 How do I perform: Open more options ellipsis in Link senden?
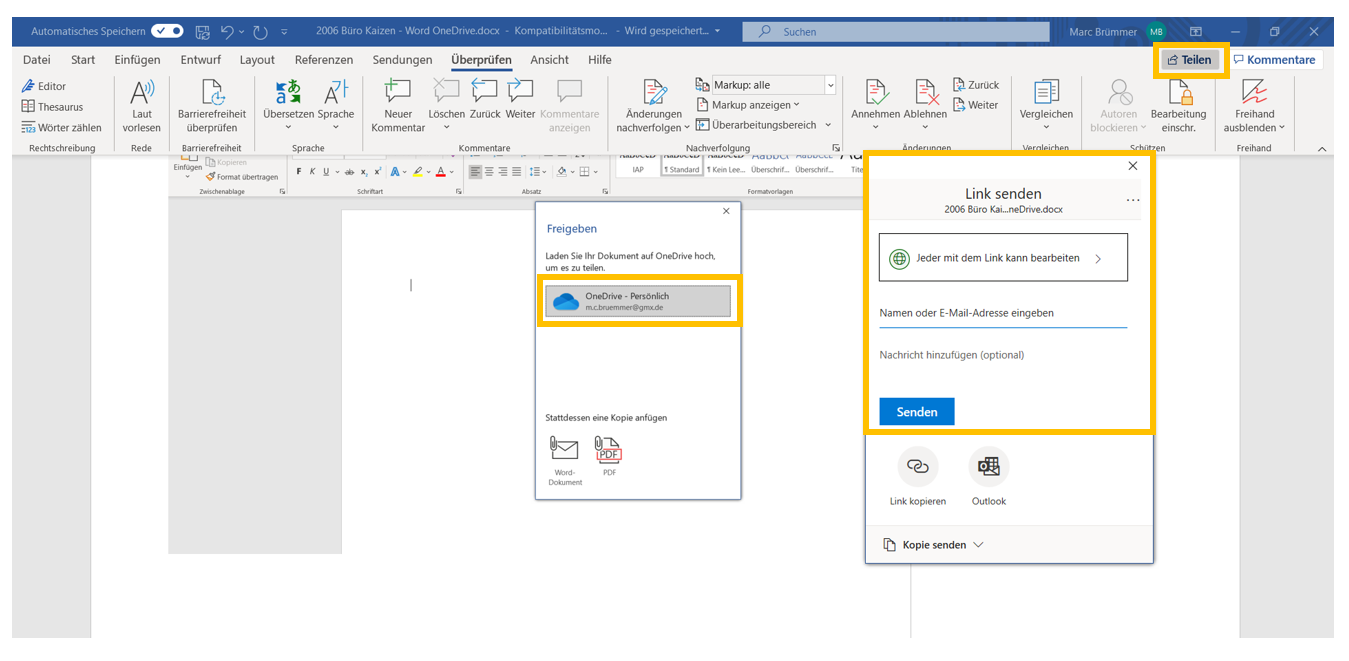(x=1132, y=201)
